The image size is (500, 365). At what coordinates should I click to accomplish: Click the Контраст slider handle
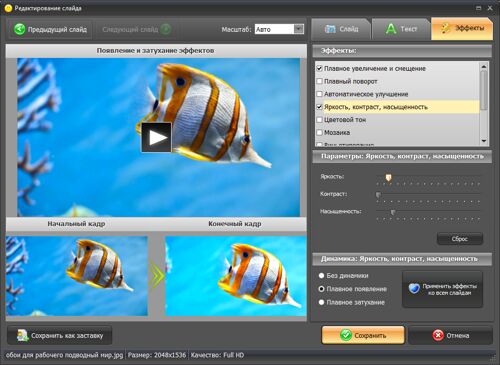tap(378, 195)
